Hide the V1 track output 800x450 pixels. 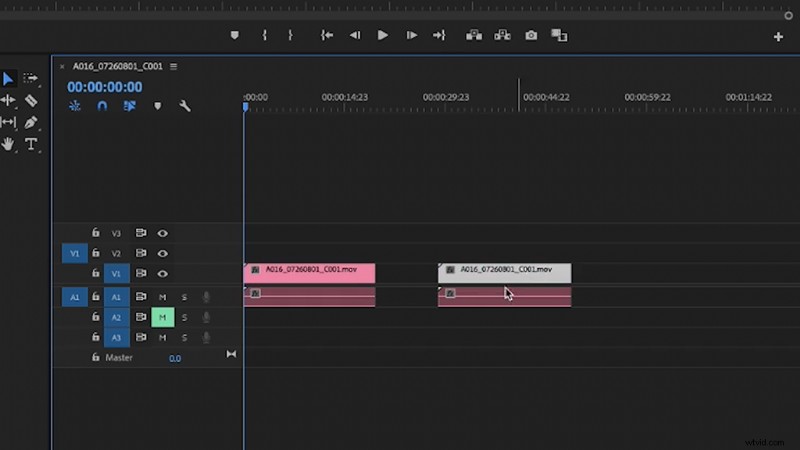(x=162, y=273)
